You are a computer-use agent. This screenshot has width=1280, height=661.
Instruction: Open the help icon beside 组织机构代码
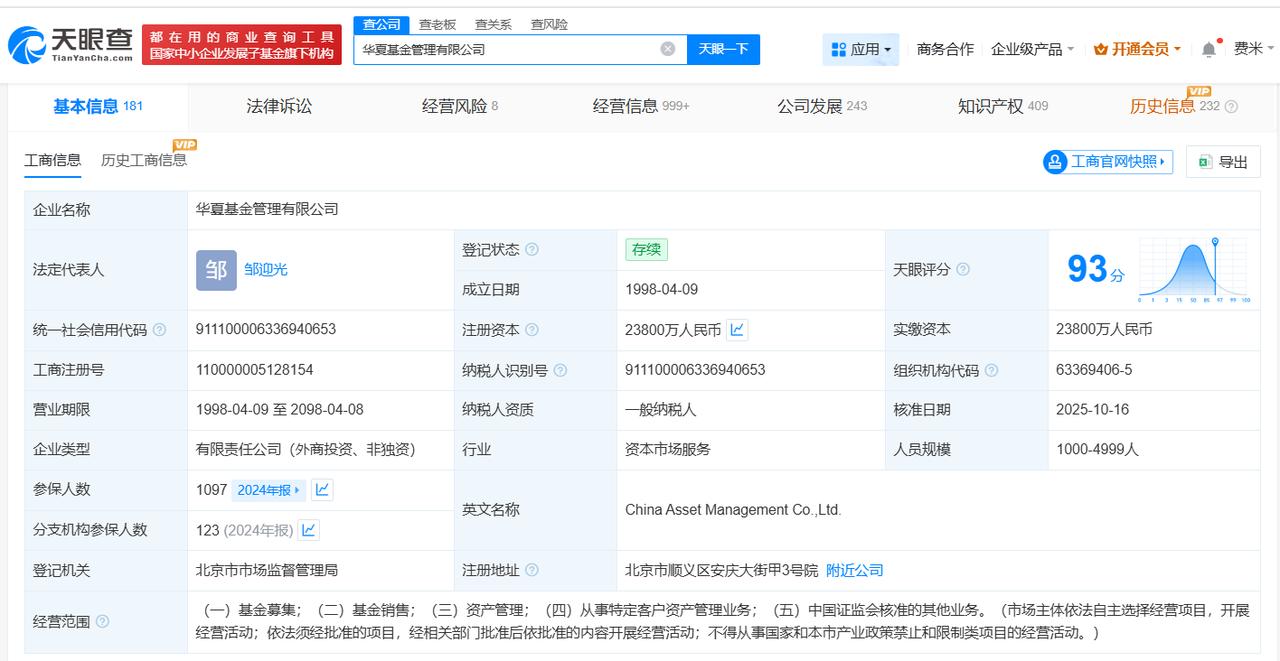click(x=991, y=370)
